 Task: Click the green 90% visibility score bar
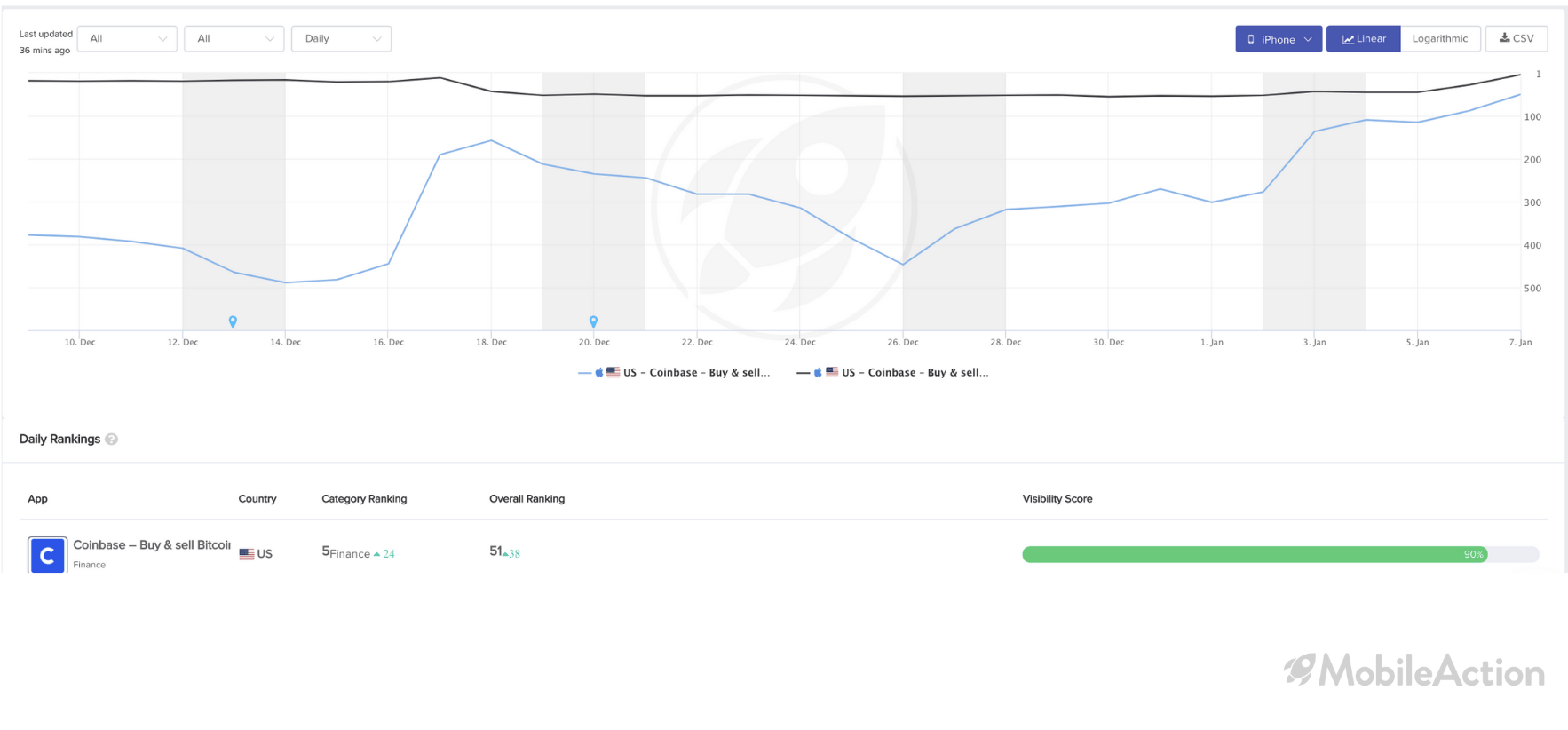(1255, 554)
